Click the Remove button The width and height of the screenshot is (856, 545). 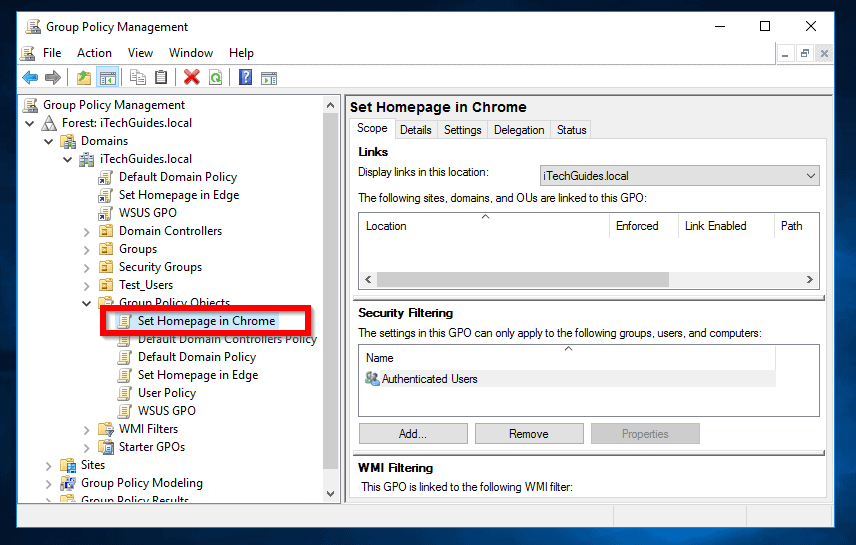528,434
